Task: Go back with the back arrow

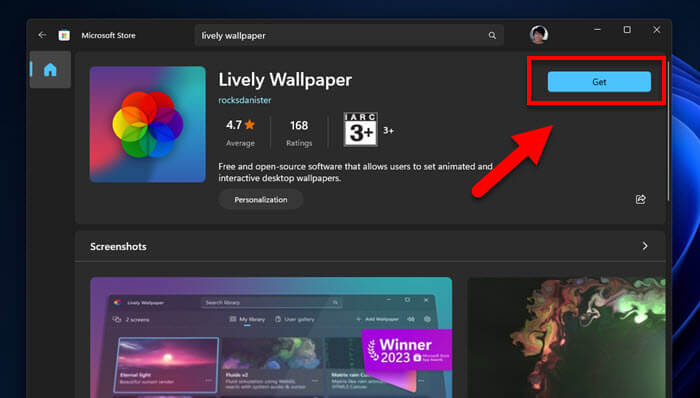Action: pyautogui.click(x=42, y=35)
